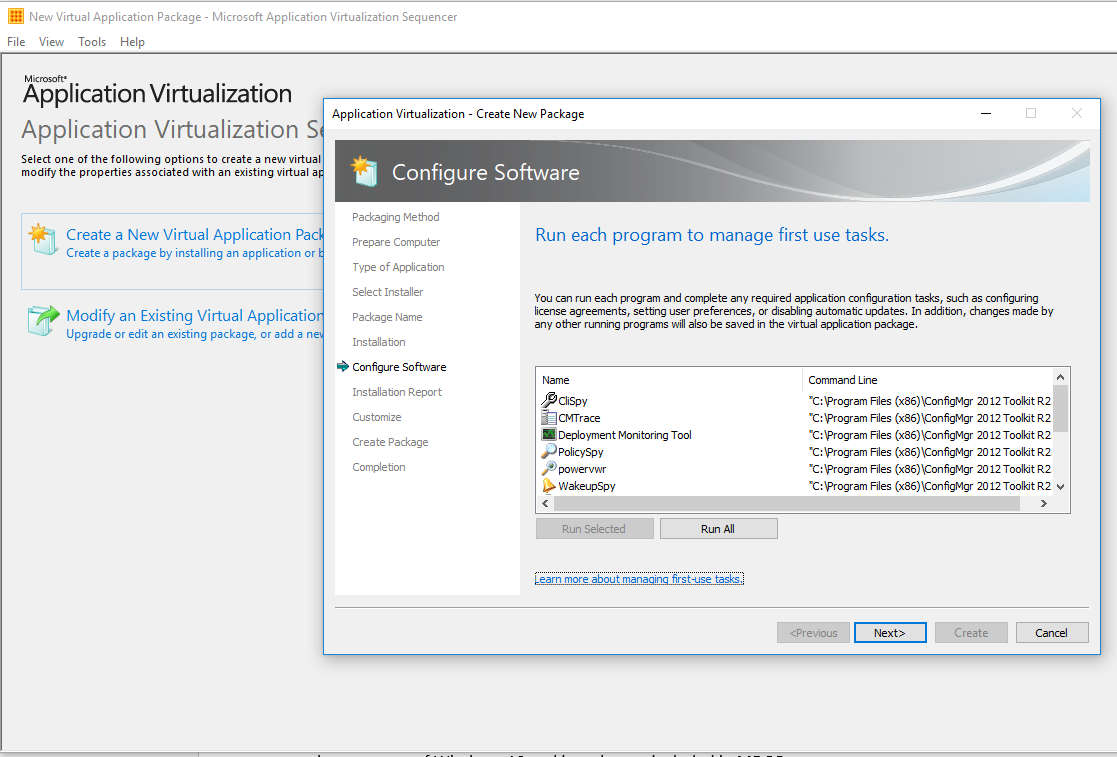Image resolution: width=1117 pixels, height=757 pixels.
Task: Click the vertical scrollbar thumb in program list
Action: pos(1061,408)
